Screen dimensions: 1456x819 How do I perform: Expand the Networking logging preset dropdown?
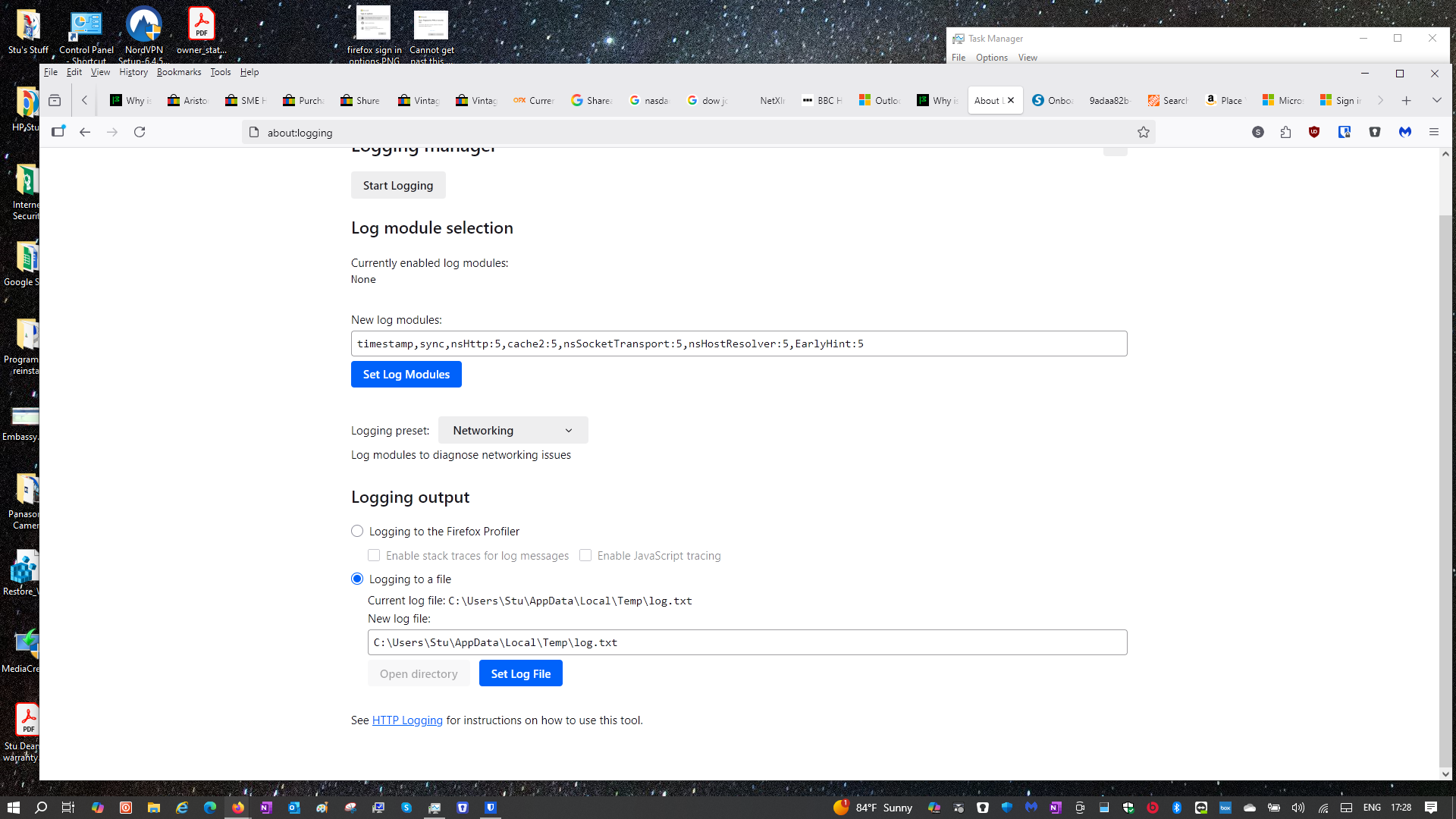(x=513, y=430)
